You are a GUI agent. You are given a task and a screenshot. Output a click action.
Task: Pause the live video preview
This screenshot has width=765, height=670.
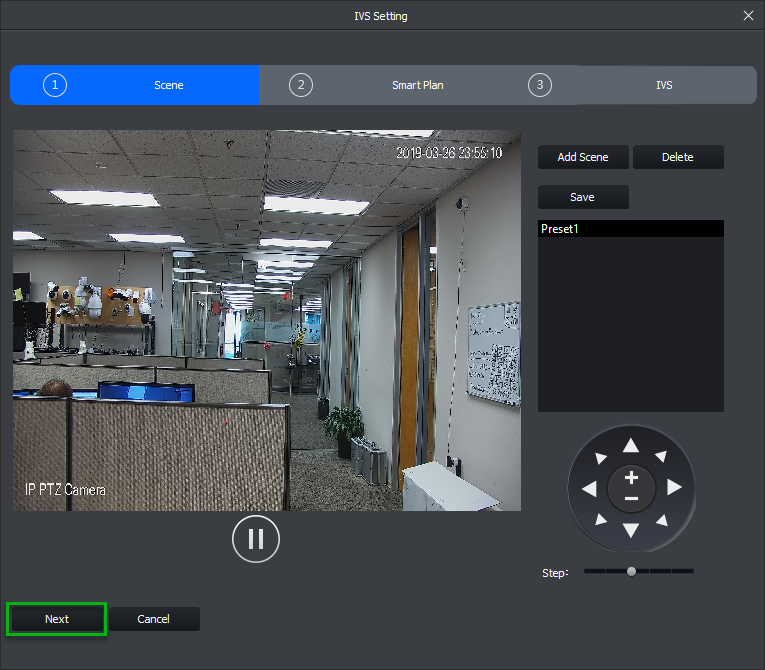click(256, 539)
